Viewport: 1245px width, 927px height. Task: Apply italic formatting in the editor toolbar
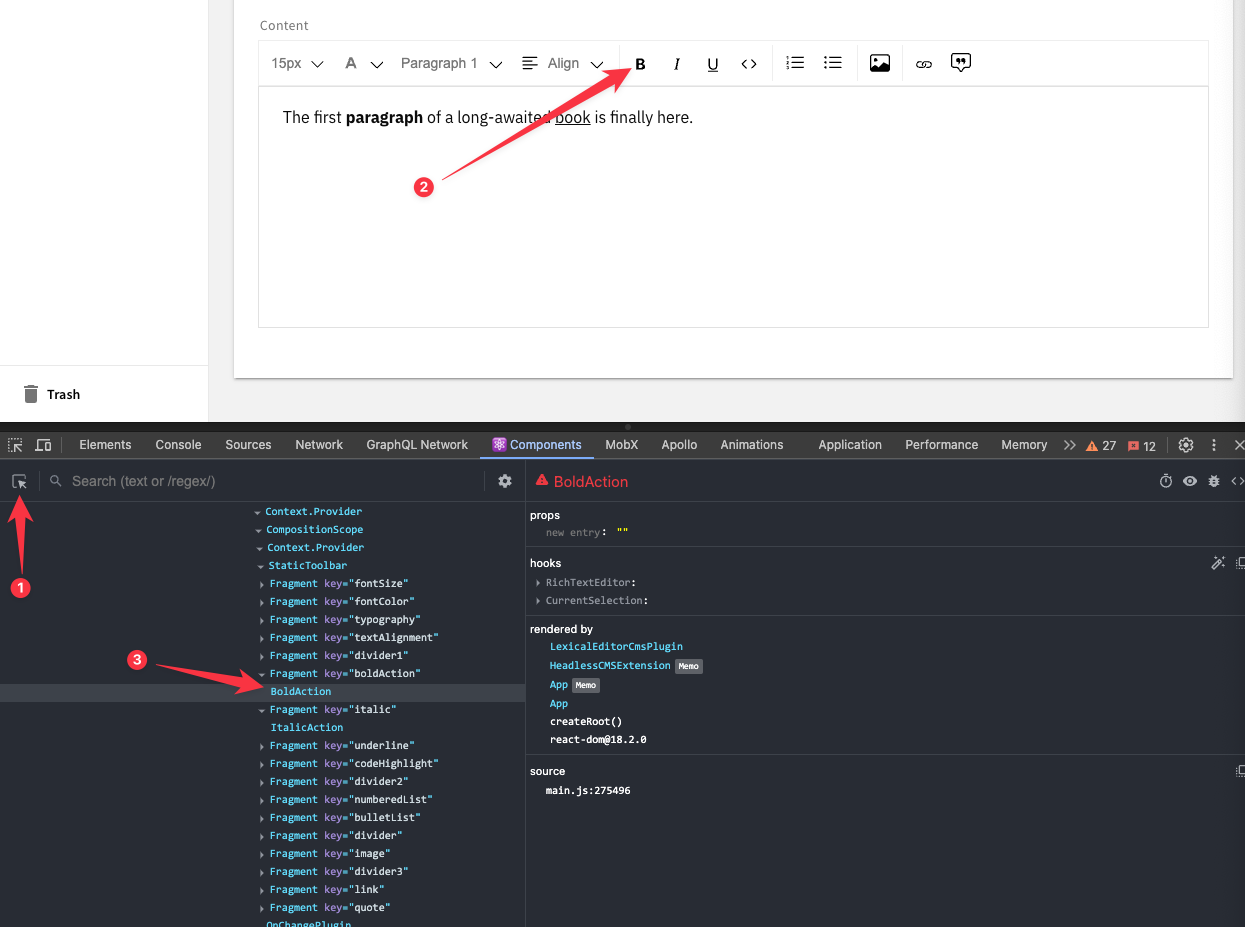point(676,63)
